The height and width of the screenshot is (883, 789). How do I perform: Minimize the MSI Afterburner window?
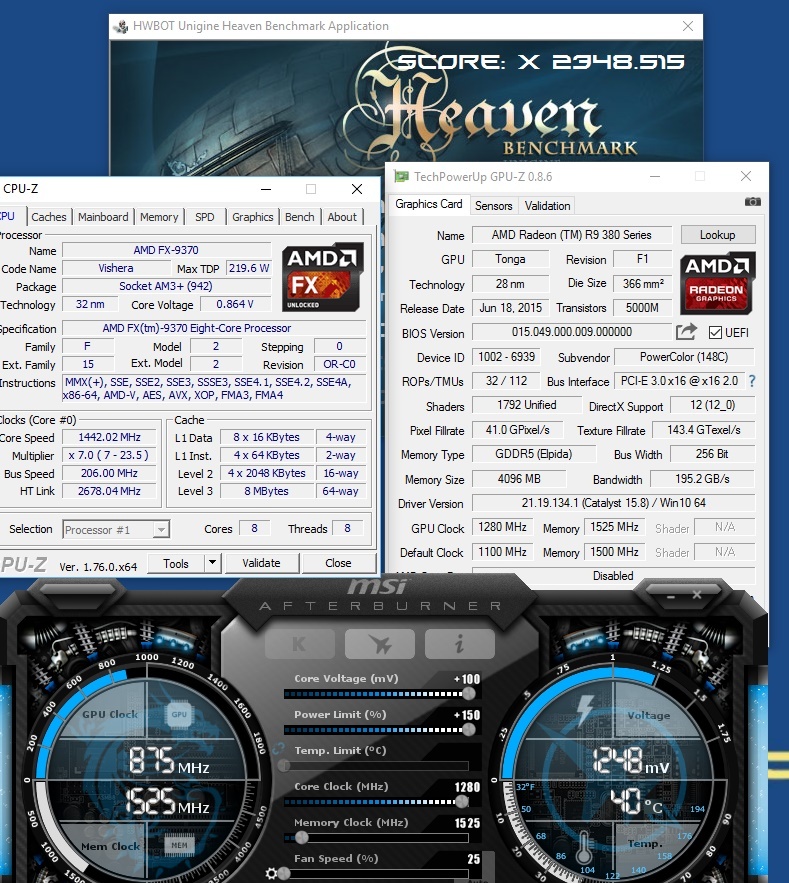(x=671, y=596)
